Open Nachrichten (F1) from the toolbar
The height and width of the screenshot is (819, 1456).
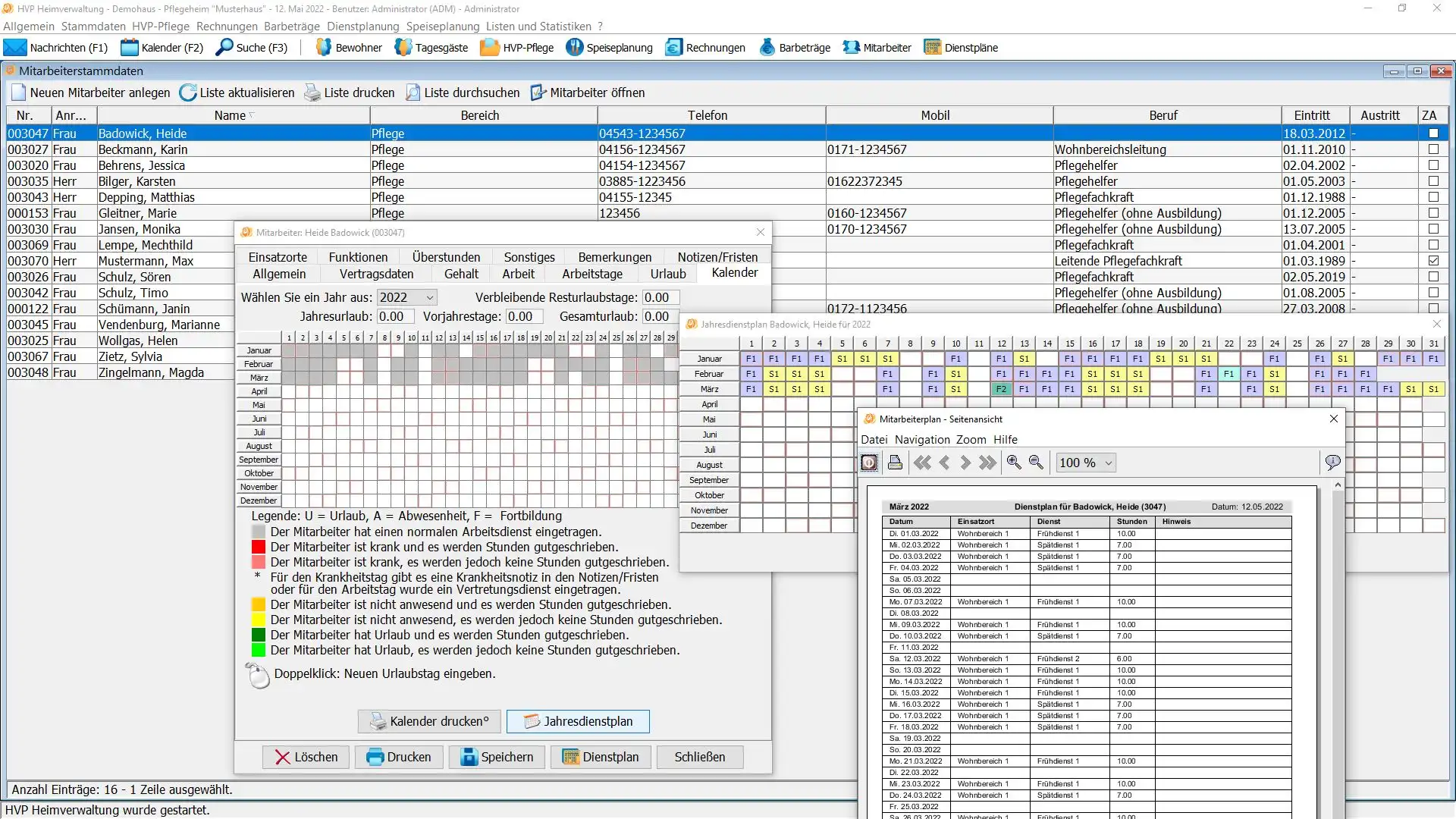click(56, 48)
